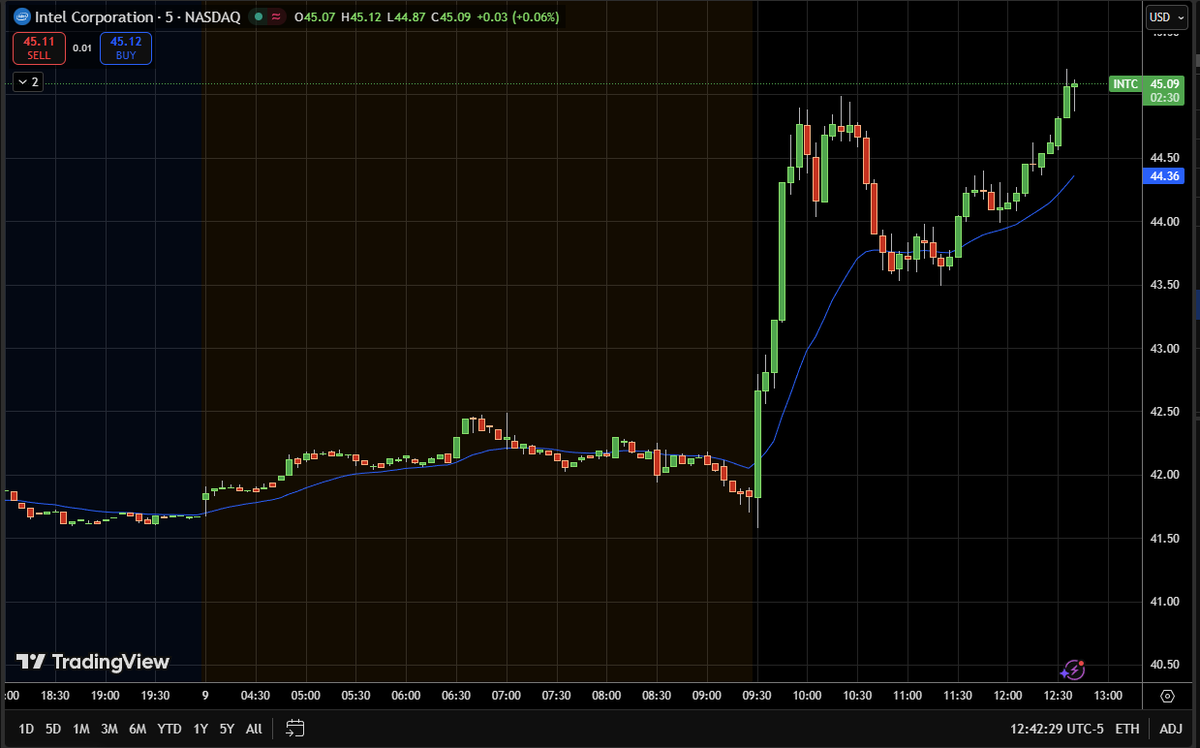Click the 44.50 price scale label
Viewport: 1200px width, 748px height.
point(1165,158)
